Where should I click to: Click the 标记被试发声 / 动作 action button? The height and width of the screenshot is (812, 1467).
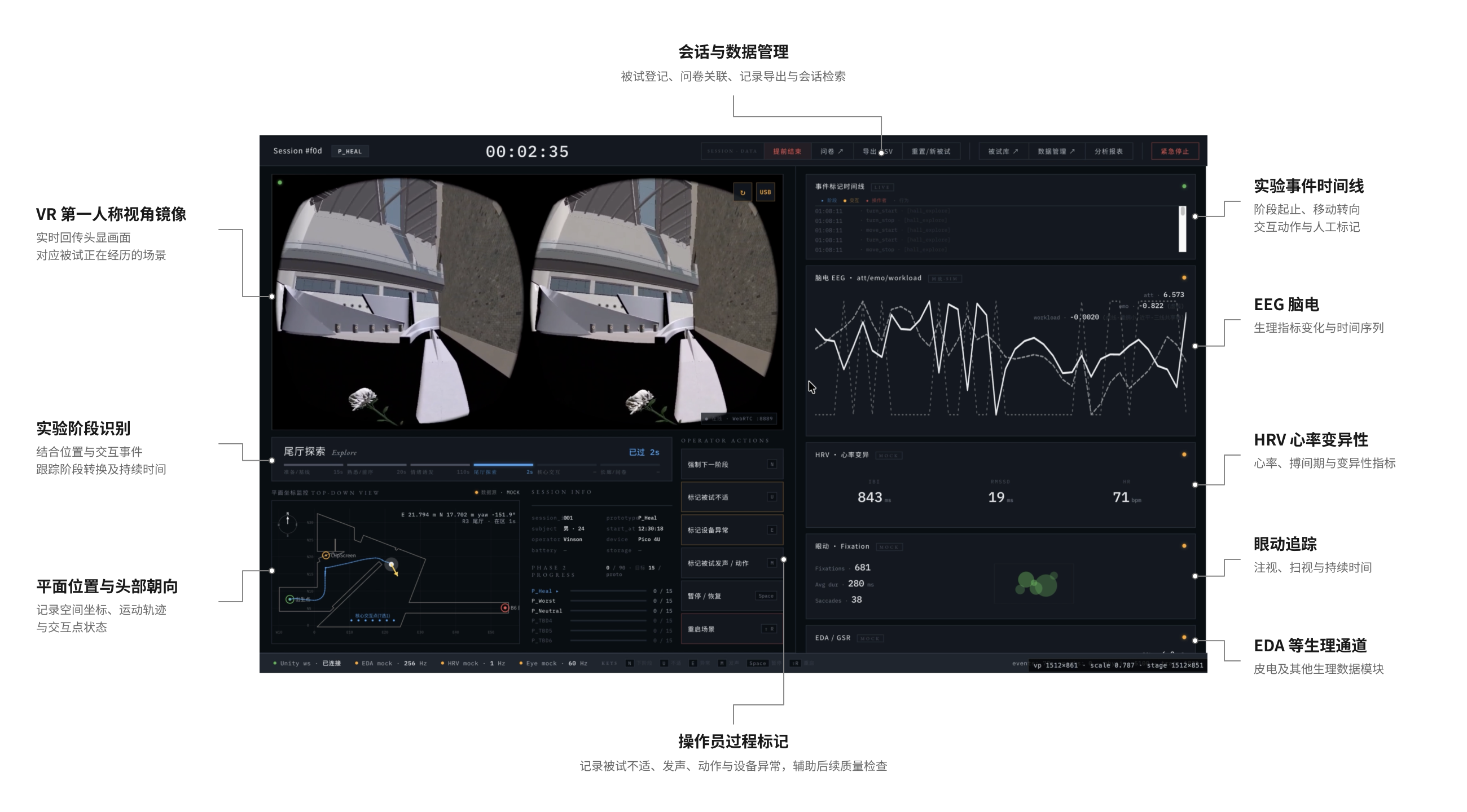click(x=732, y=563)
